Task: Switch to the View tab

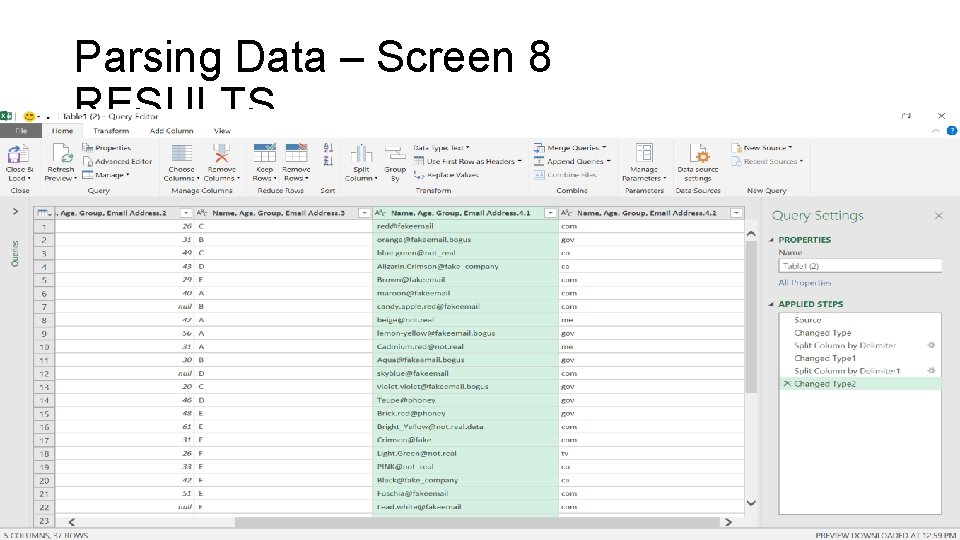Action: coord(222,131)
